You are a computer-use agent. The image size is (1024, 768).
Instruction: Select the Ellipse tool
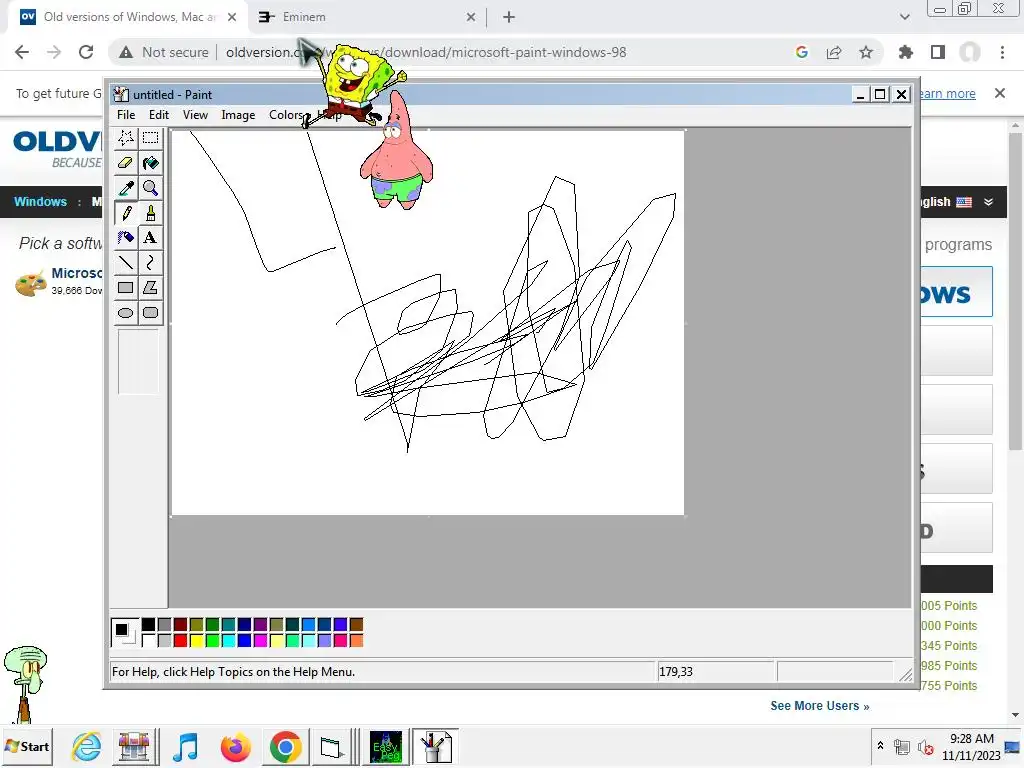[x=125, y=313]
